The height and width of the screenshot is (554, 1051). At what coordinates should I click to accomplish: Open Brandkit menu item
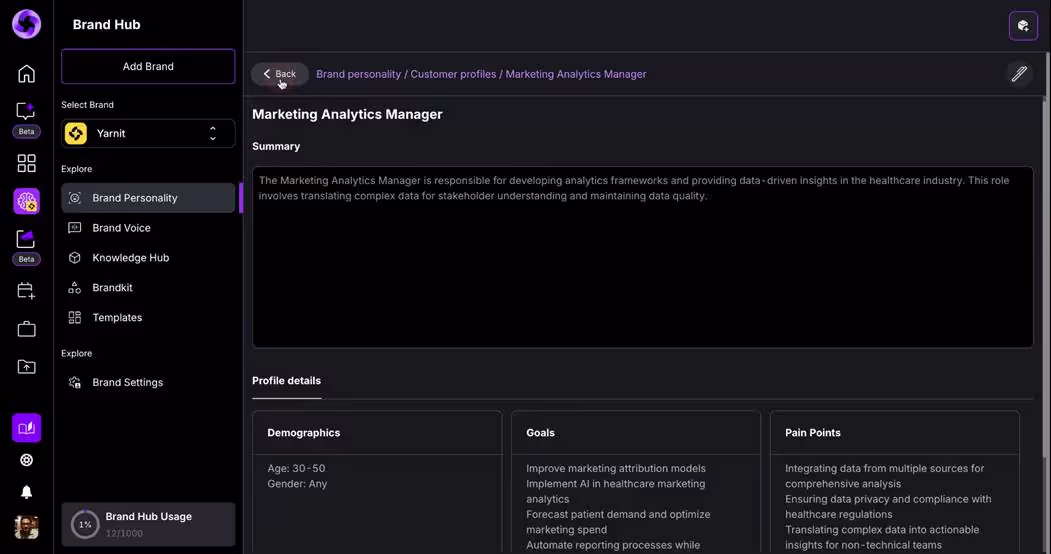point(148,287)
